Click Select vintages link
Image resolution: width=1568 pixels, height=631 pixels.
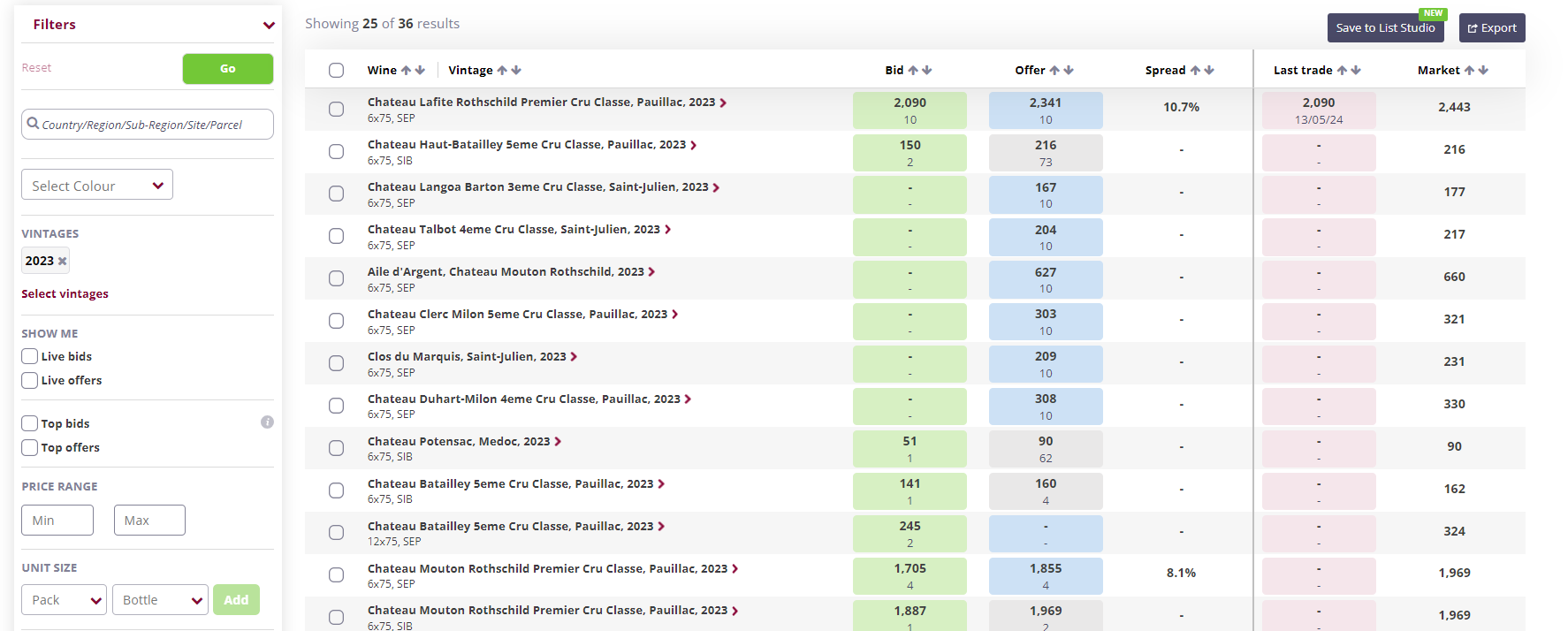(x=65, y=294)
